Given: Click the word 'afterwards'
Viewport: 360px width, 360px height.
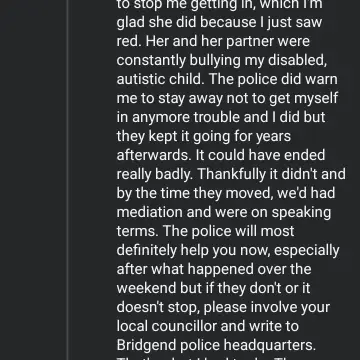Looking at the screenshot, I should pyautogui.click(x=153, y=155).
